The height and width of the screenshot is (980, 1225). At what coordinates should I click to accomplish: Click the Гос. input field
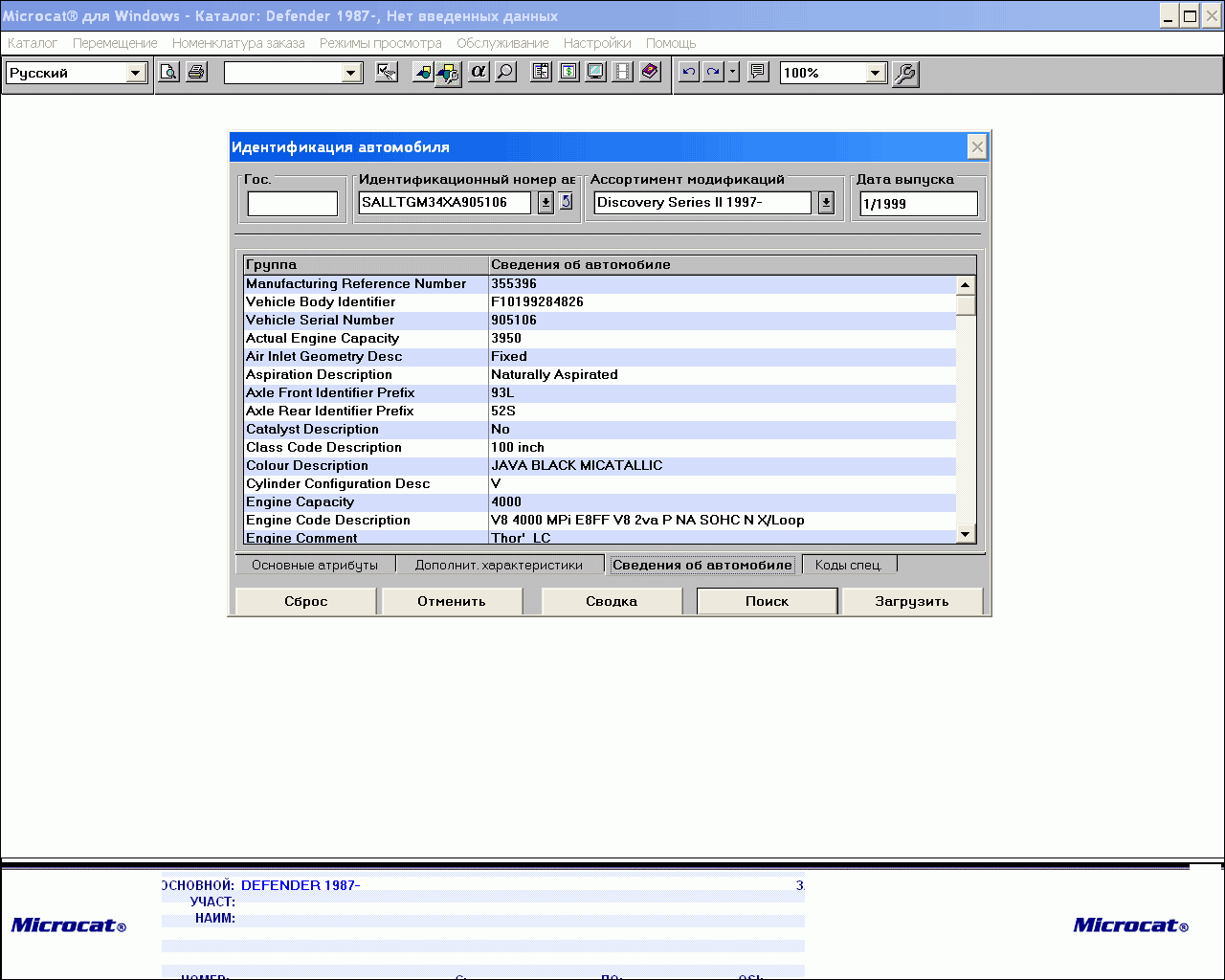[293, 204]
